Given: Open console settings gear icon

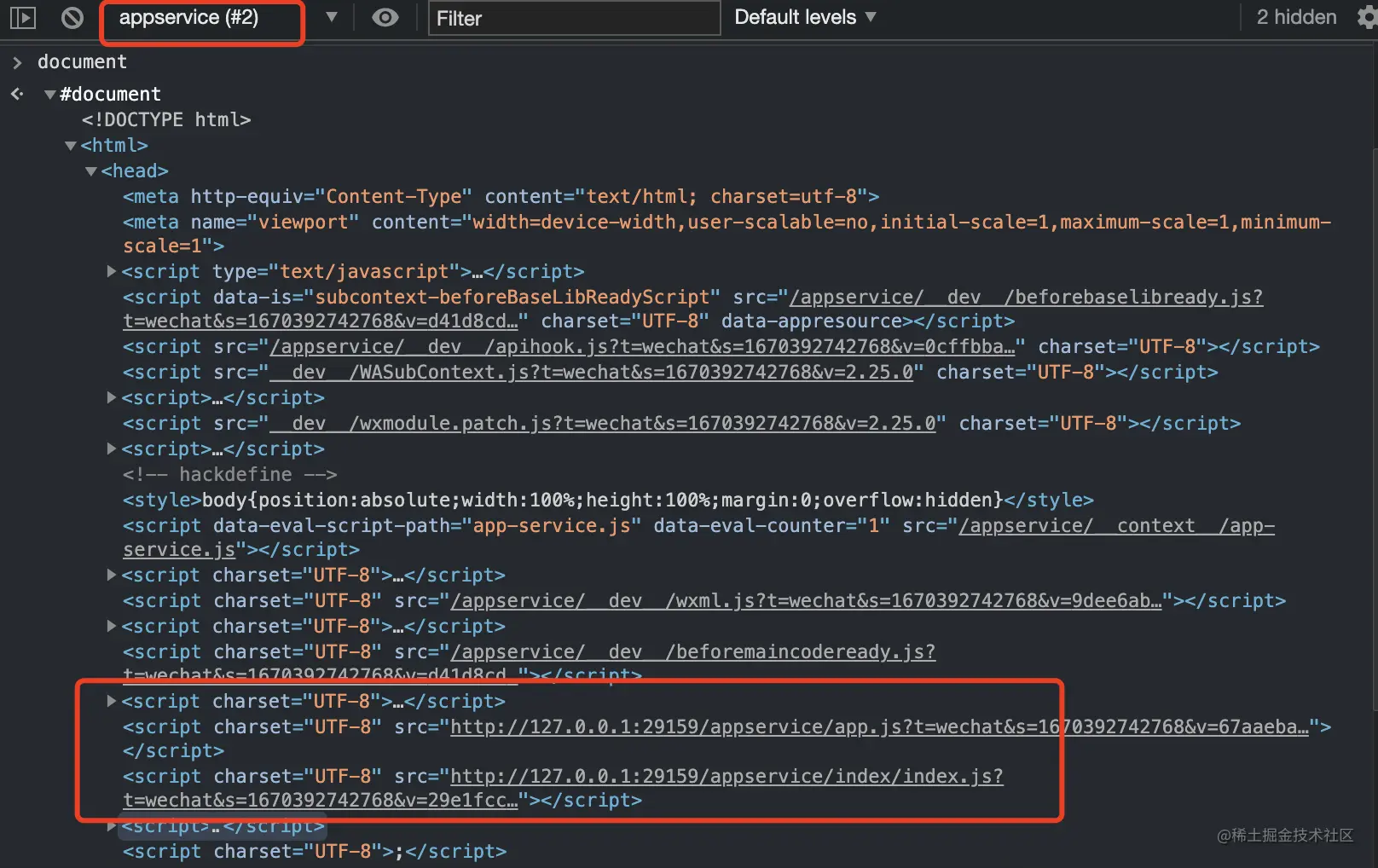Looking at the screenshot, I should tap(1367, 17).
